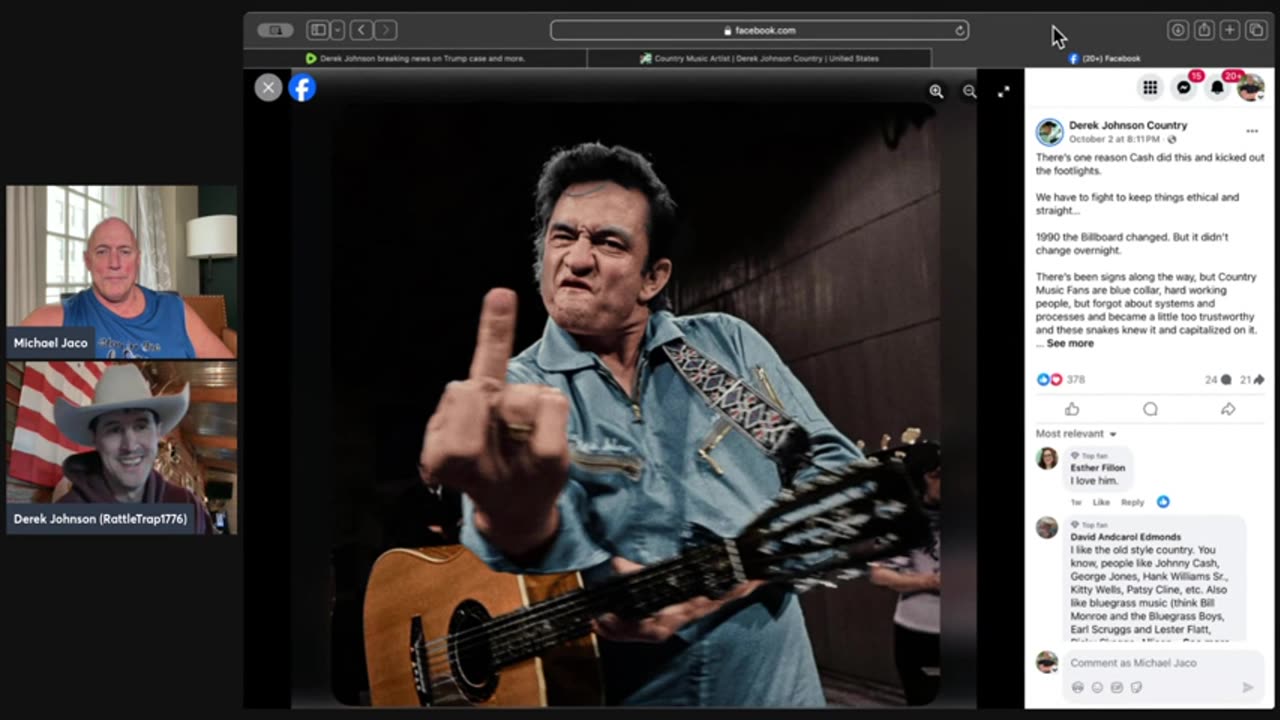Click the Safari share button
Viewport: 1280px width, 720px height.
(1204, 30)
